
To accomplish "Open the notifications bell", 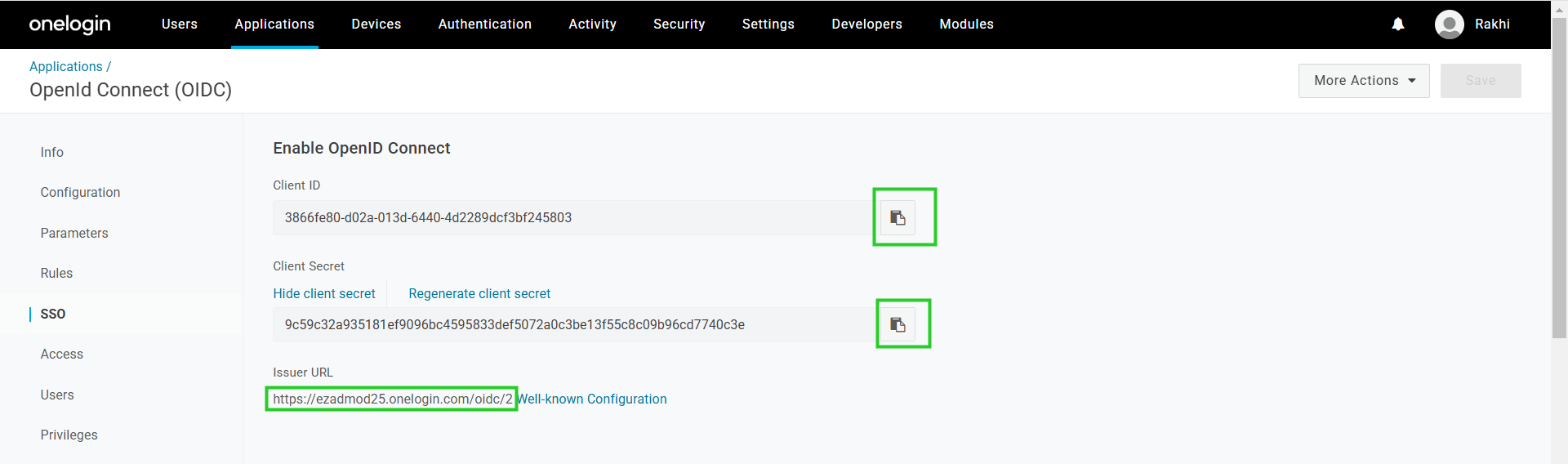I will (1398, 25).
